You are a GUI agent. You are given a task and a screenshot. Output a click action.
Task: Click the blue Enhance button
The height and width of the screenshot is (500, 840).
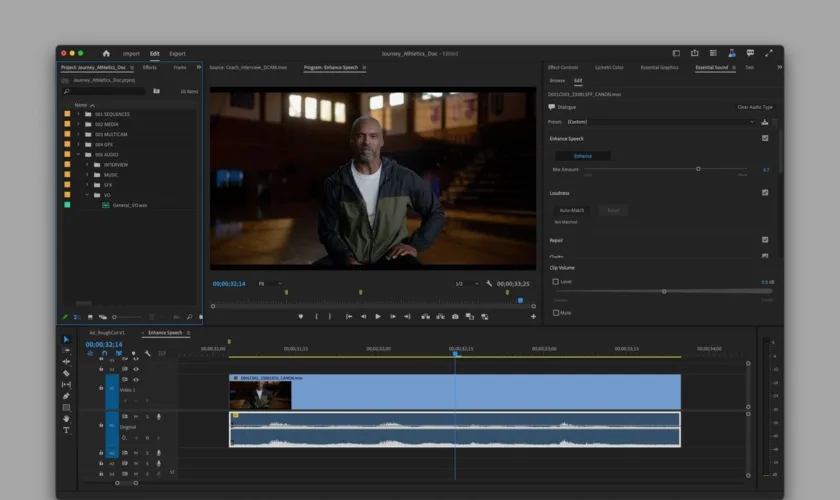pyautogui.click(x=583, y=156)
